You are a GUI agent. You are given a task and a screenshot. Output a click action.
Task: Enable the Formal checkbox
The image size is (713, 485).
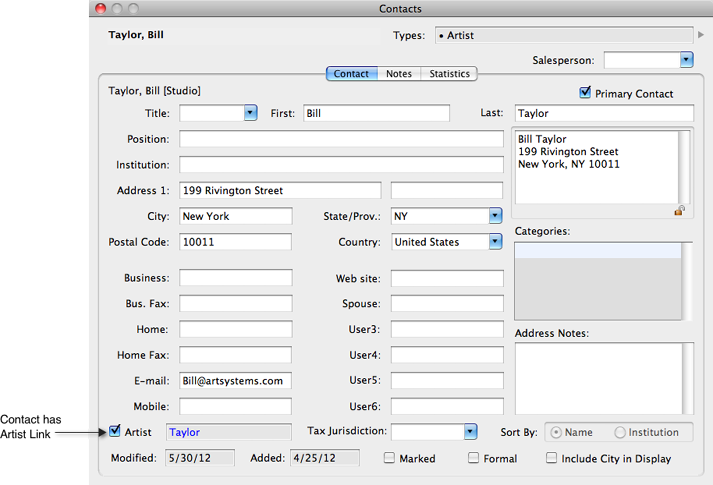[x=474, y=458]
